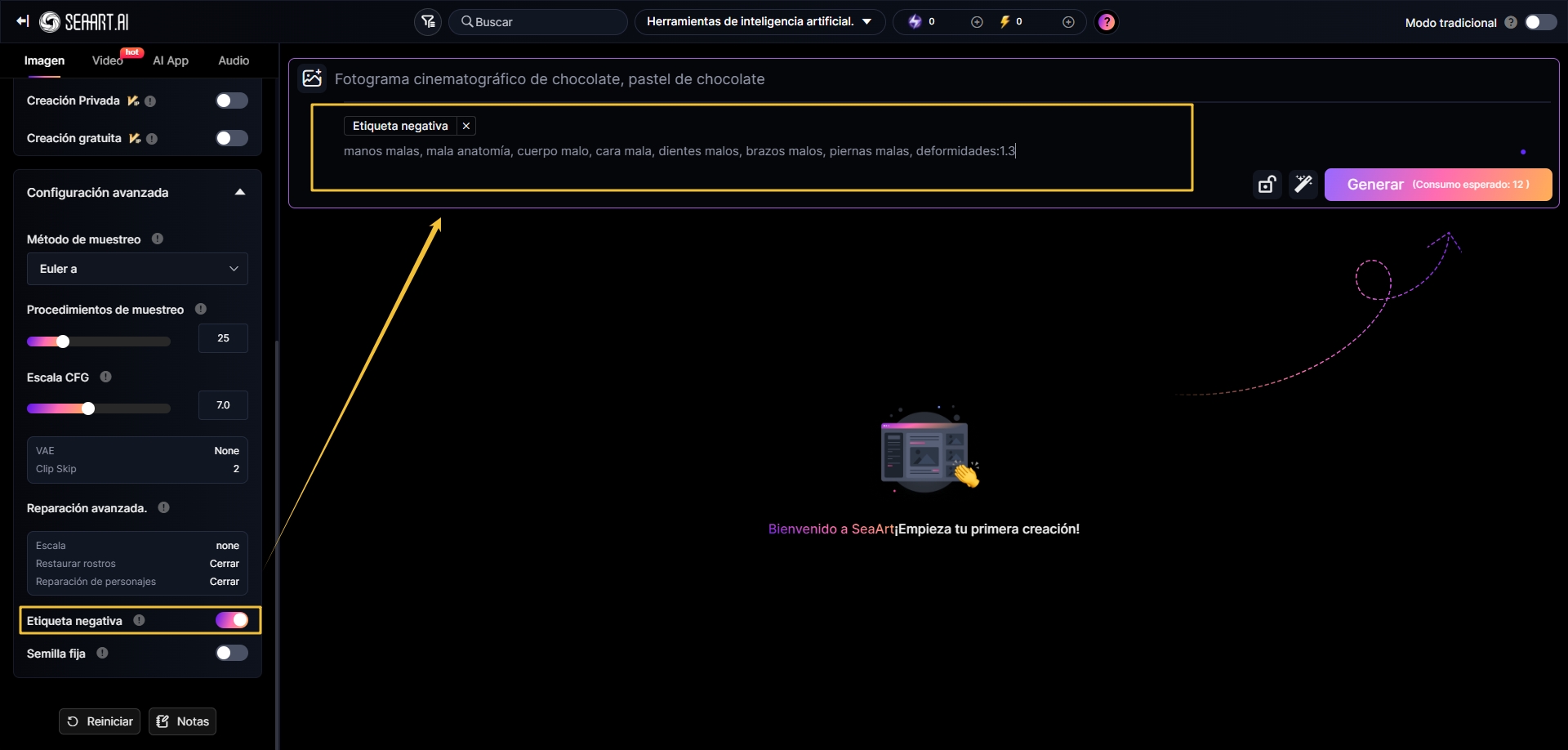This screenshot has height=750, width=1568.
Task: Open the filter icon next to search
Action: [x=428, y=22]
